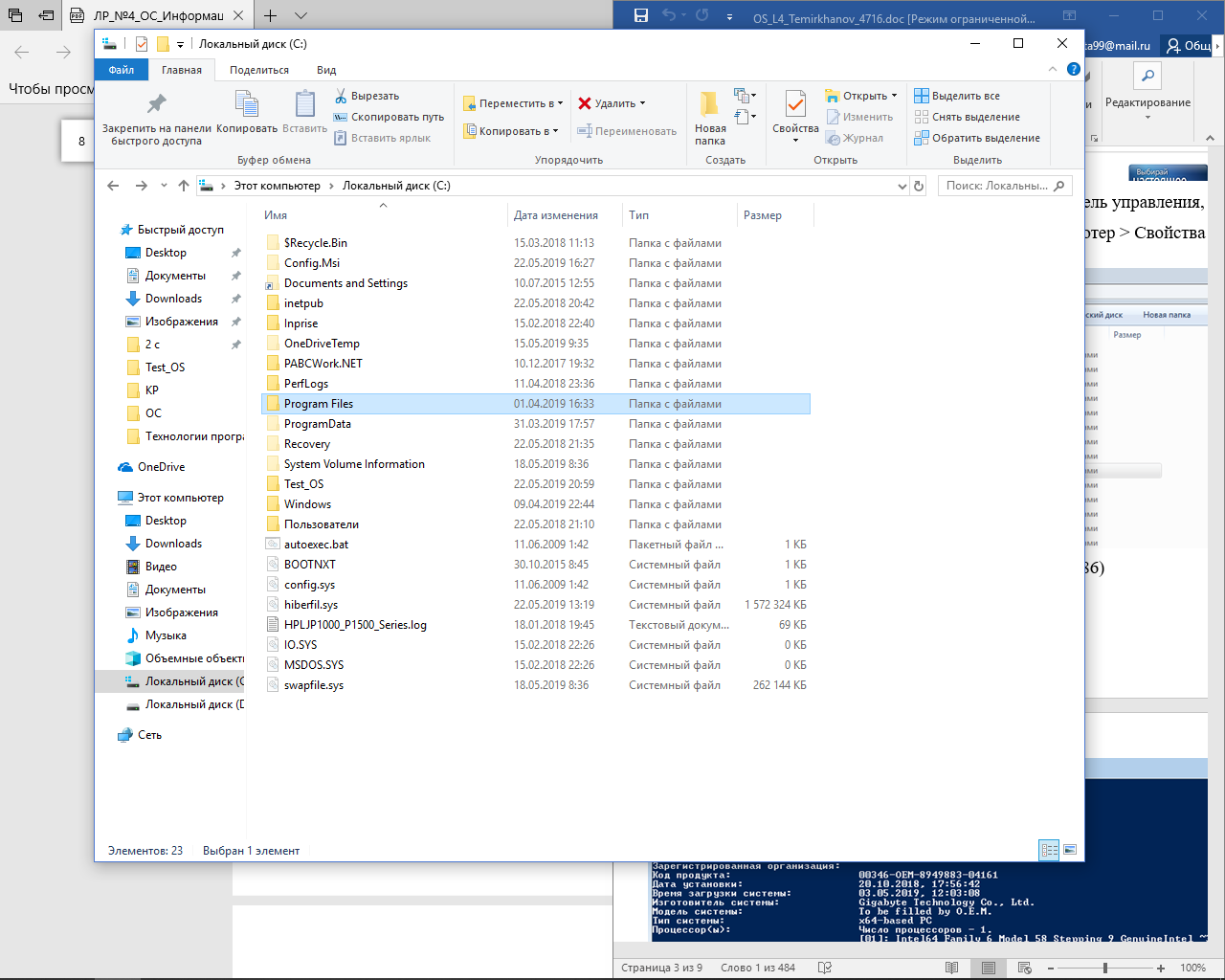
Task: Invert selection with Обратить выделение
Action: click(x=977, y=138)
